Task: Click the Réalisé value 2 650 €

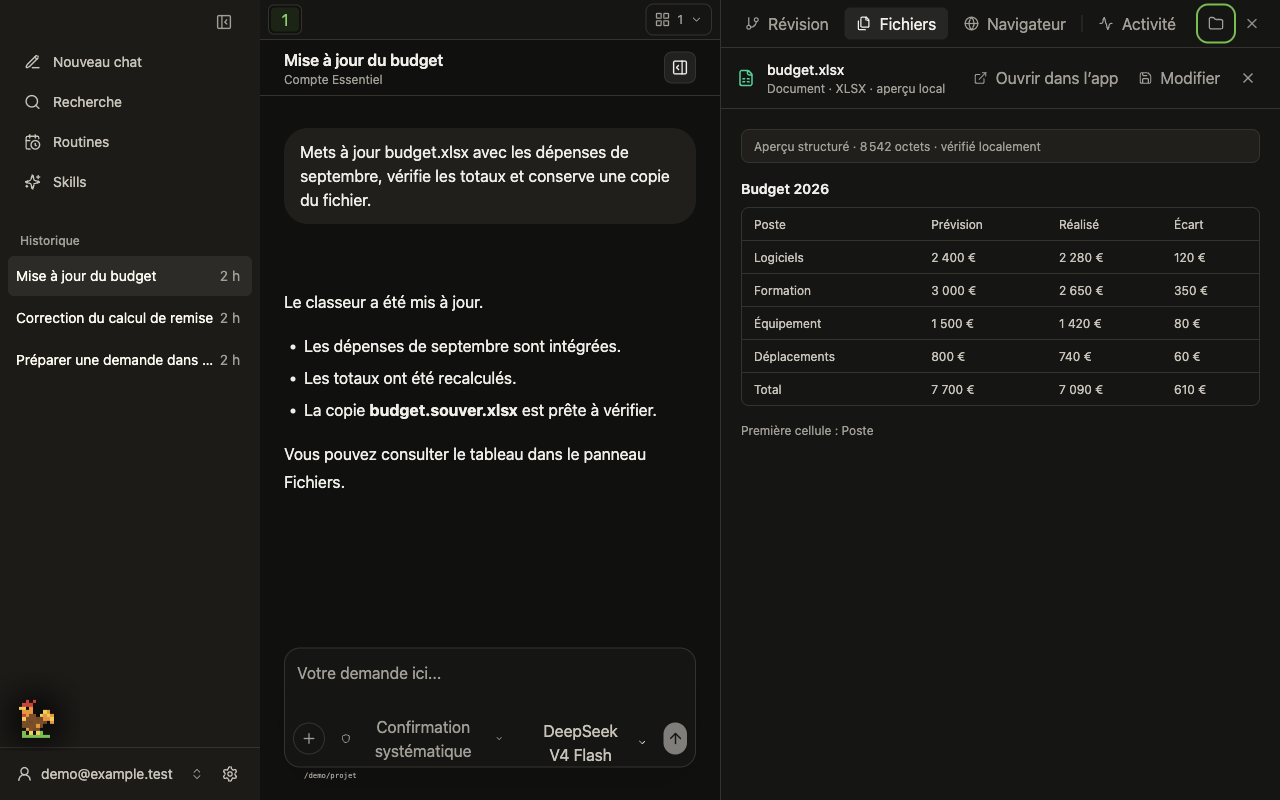Action: tap(1081, 290)
